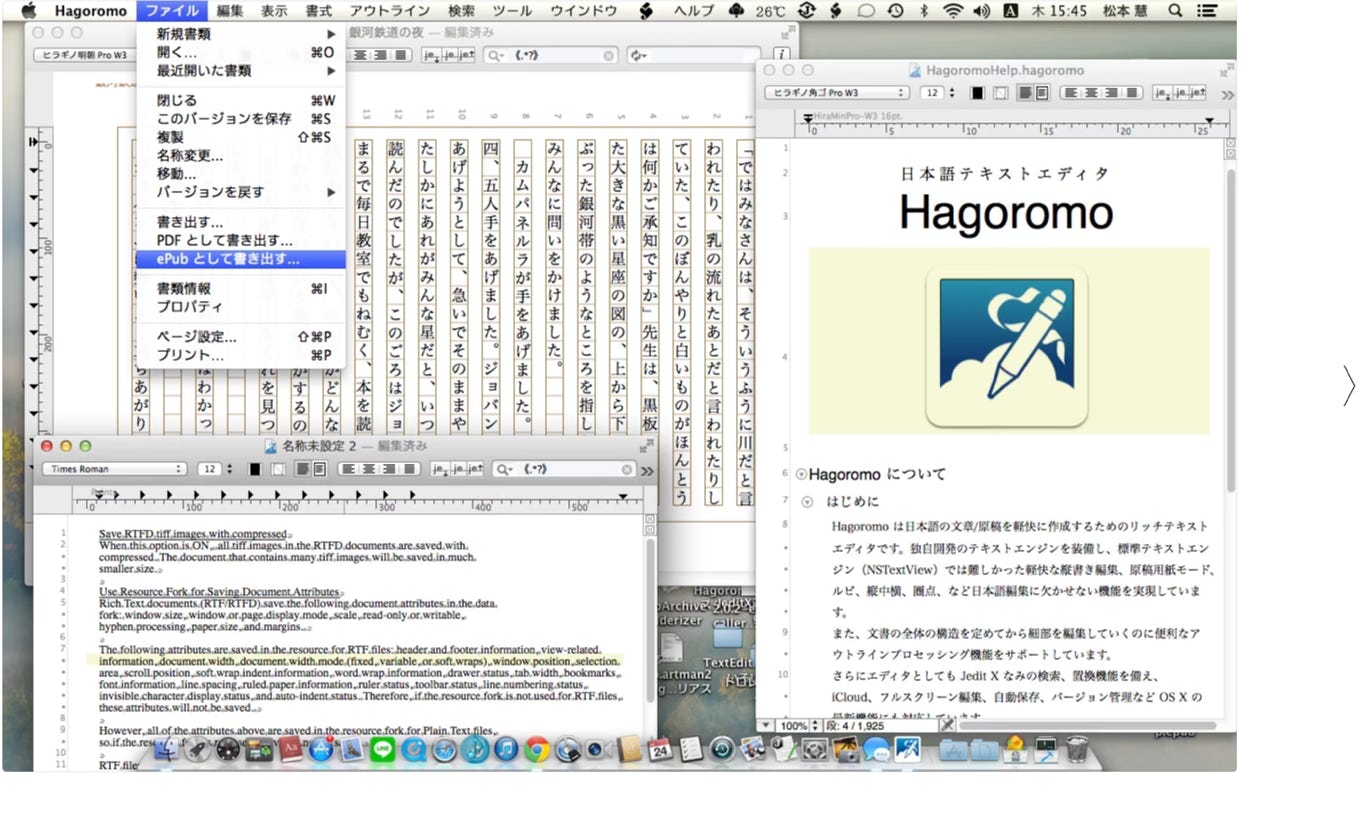Choose プロパティ from ファイル menu
This screenshot has height=816, width=1362.
click(x=241, y=306)
